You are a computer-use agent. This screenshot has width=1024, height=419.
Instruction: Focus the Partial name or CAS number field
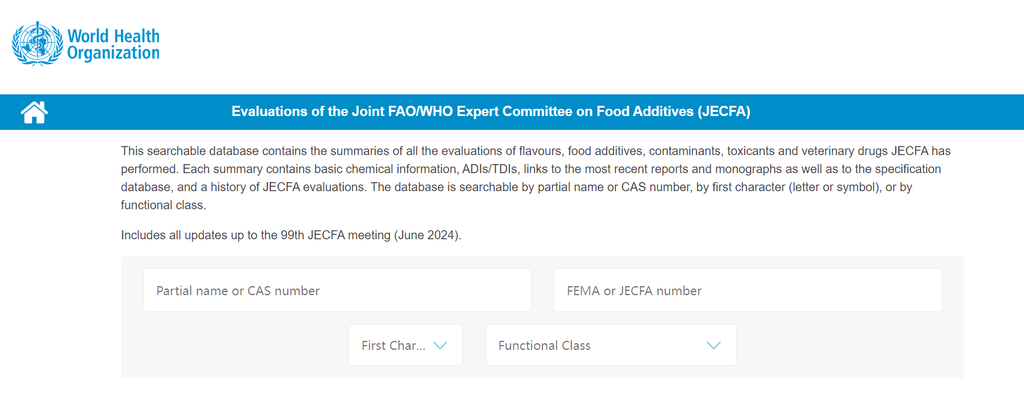(338, 290)
